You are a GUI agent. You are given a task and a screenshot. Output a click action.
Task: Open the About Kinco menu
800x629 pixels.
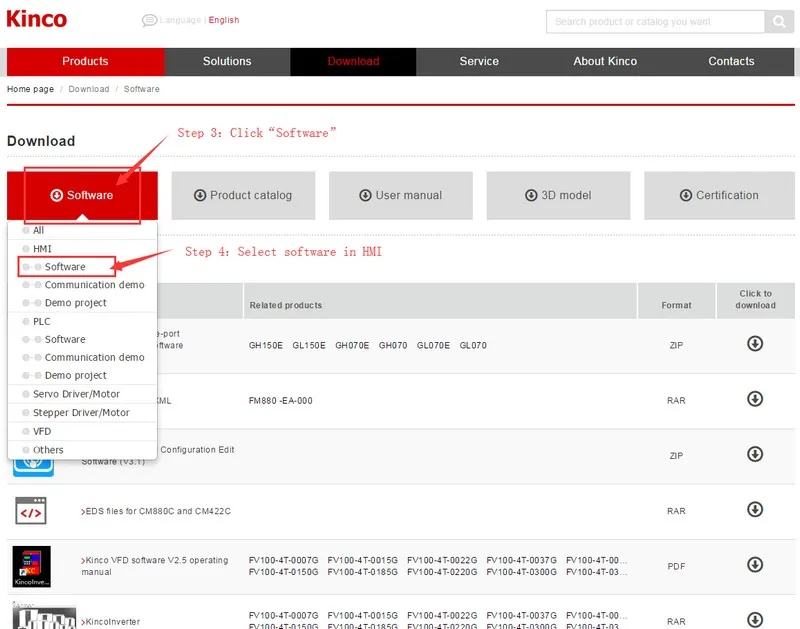[605, 62]
